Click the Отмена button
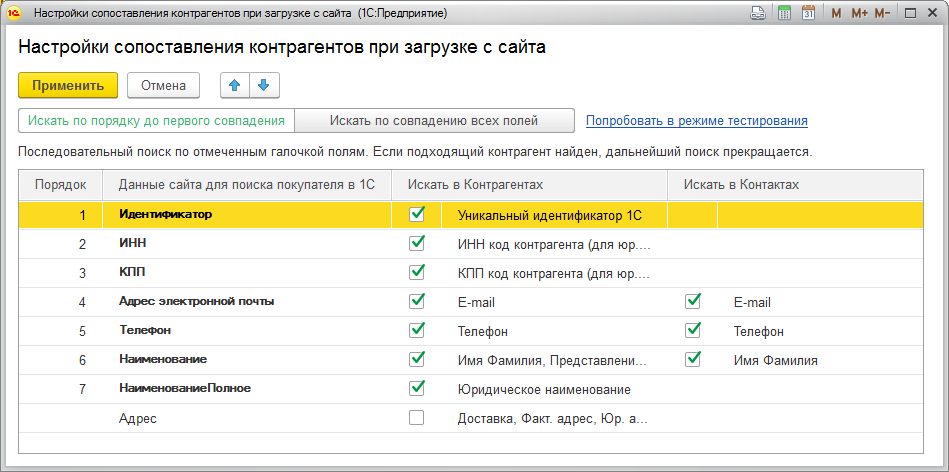The image size is (949, 472). (163, 85)
